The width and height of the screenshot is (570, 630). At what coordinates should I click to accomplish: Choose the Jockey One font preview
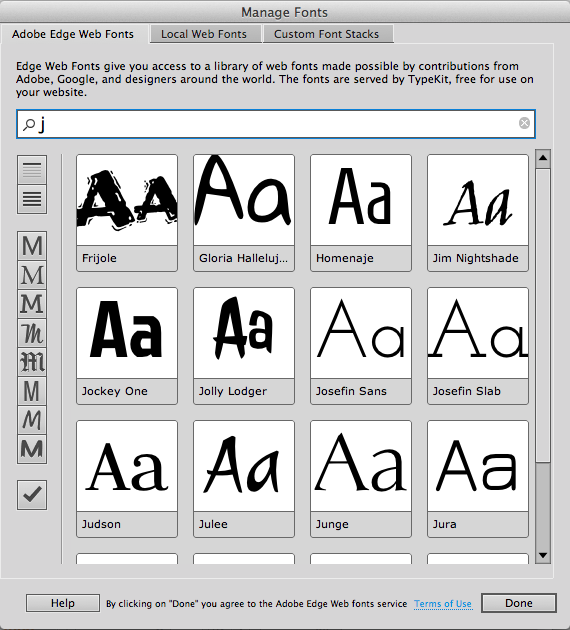tap(127, 333)
